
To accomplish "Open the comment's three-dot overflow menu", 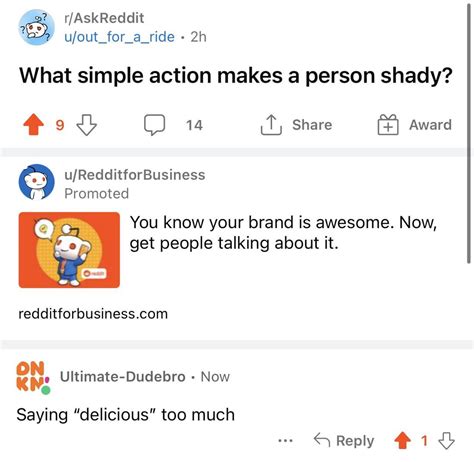I will point(285,441).
